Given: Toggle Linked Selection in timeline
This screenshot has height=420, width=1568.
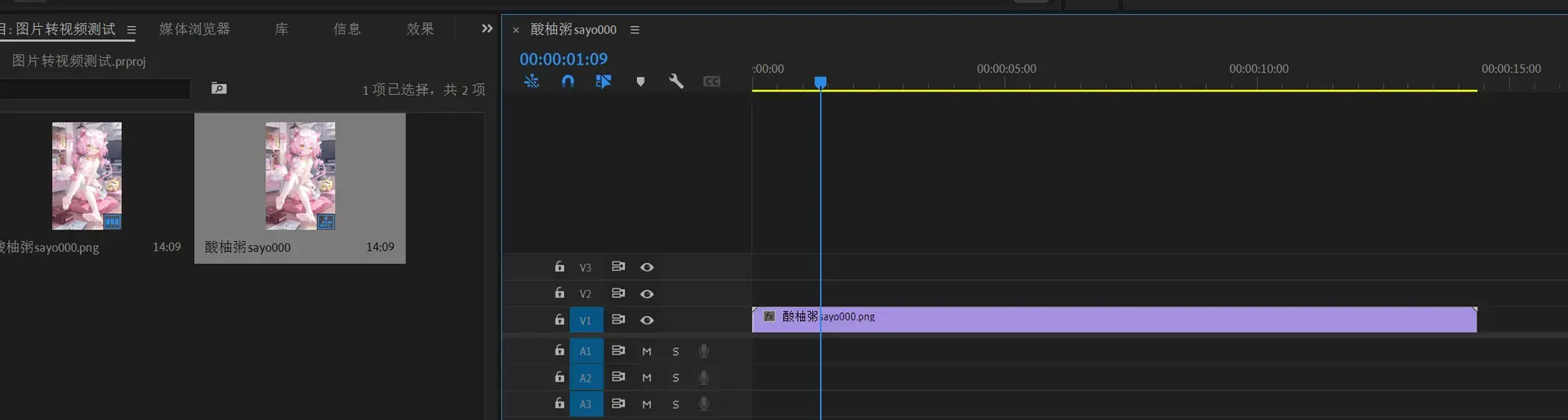Looking at the screenshot, I should tap(604, 81).
